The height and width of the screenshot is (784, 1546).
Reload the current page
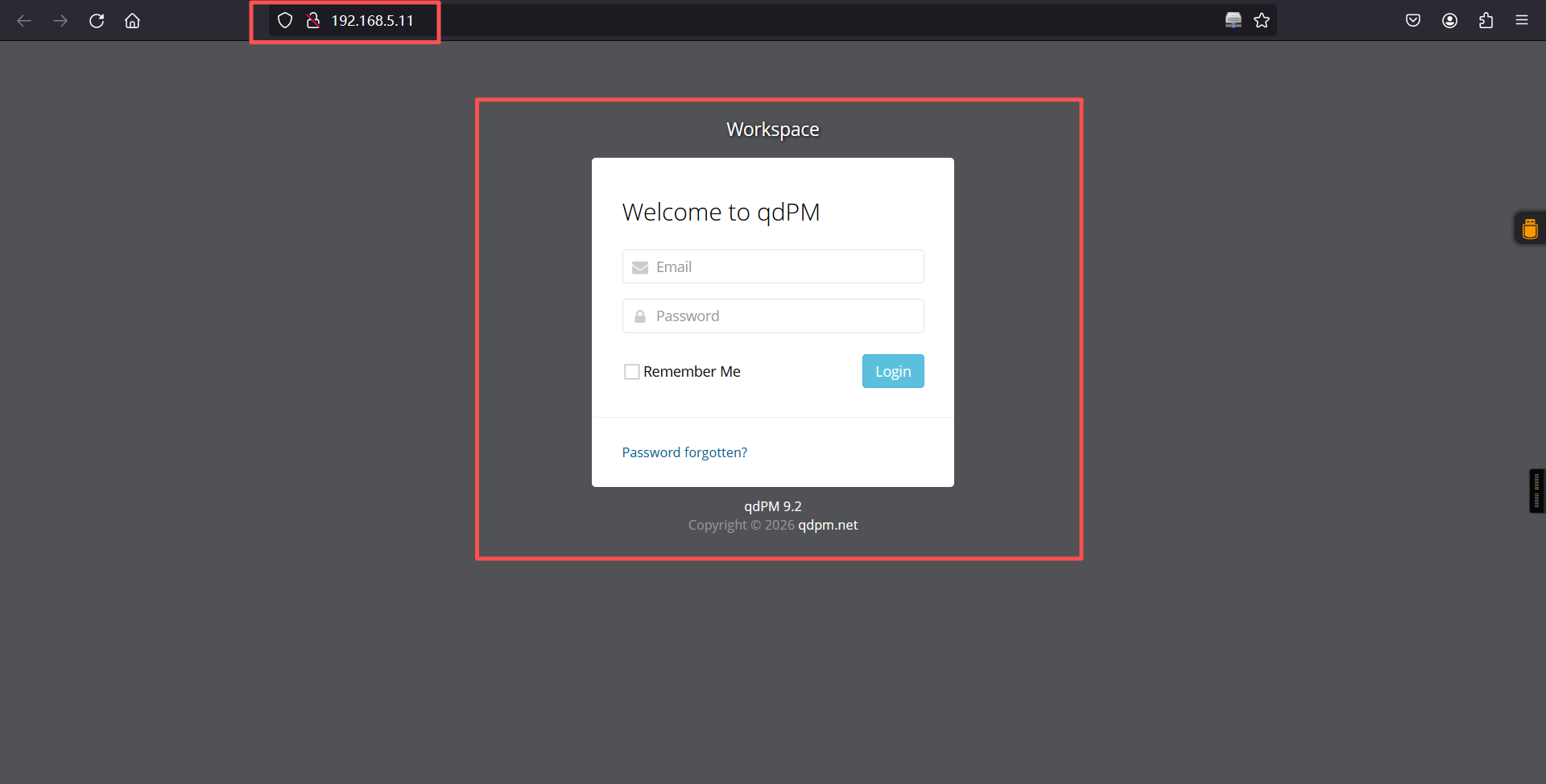[97, 21]
